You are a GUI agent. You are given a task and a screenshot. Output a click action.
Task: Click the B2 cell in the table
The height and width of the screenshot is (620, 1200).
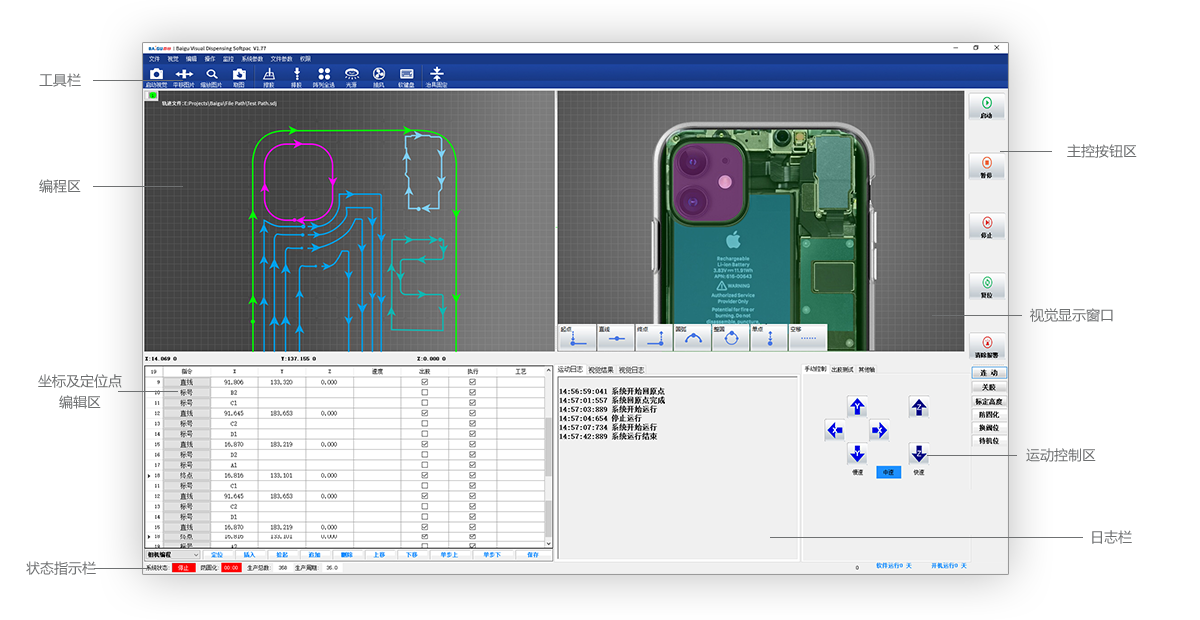234,393
